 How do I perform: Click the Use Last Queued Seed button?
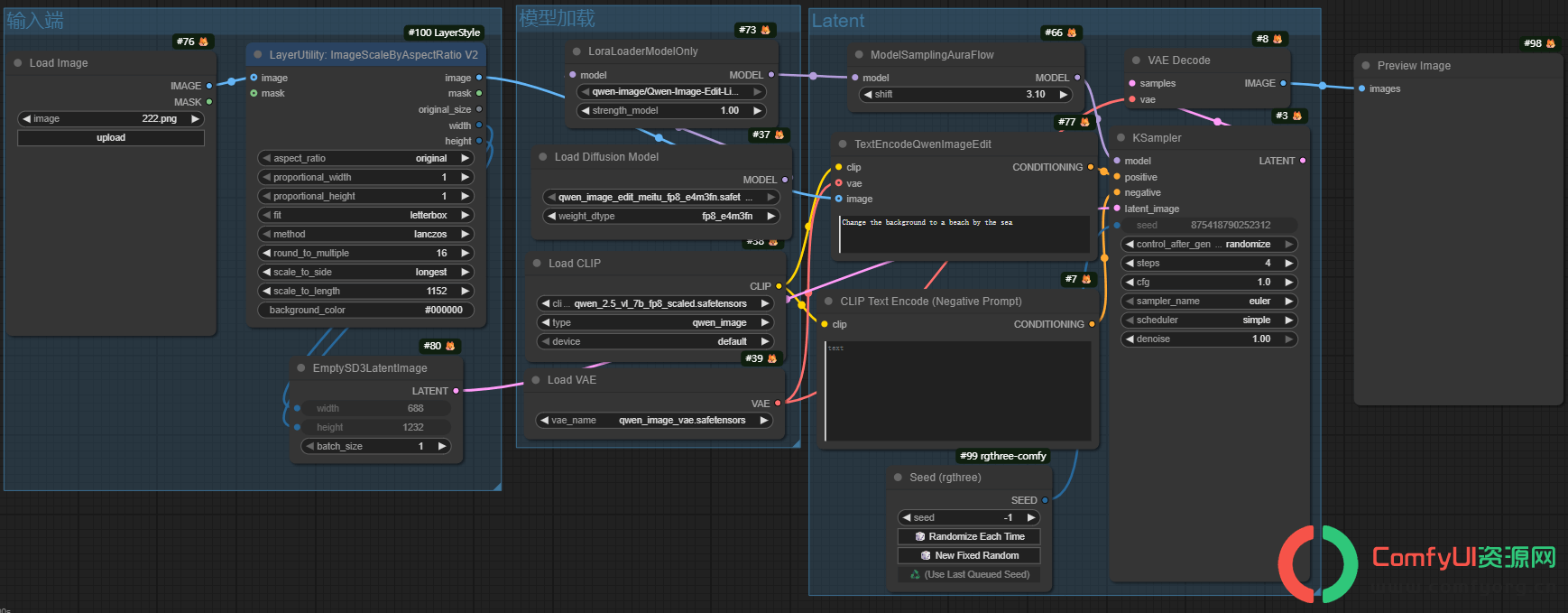970,575
